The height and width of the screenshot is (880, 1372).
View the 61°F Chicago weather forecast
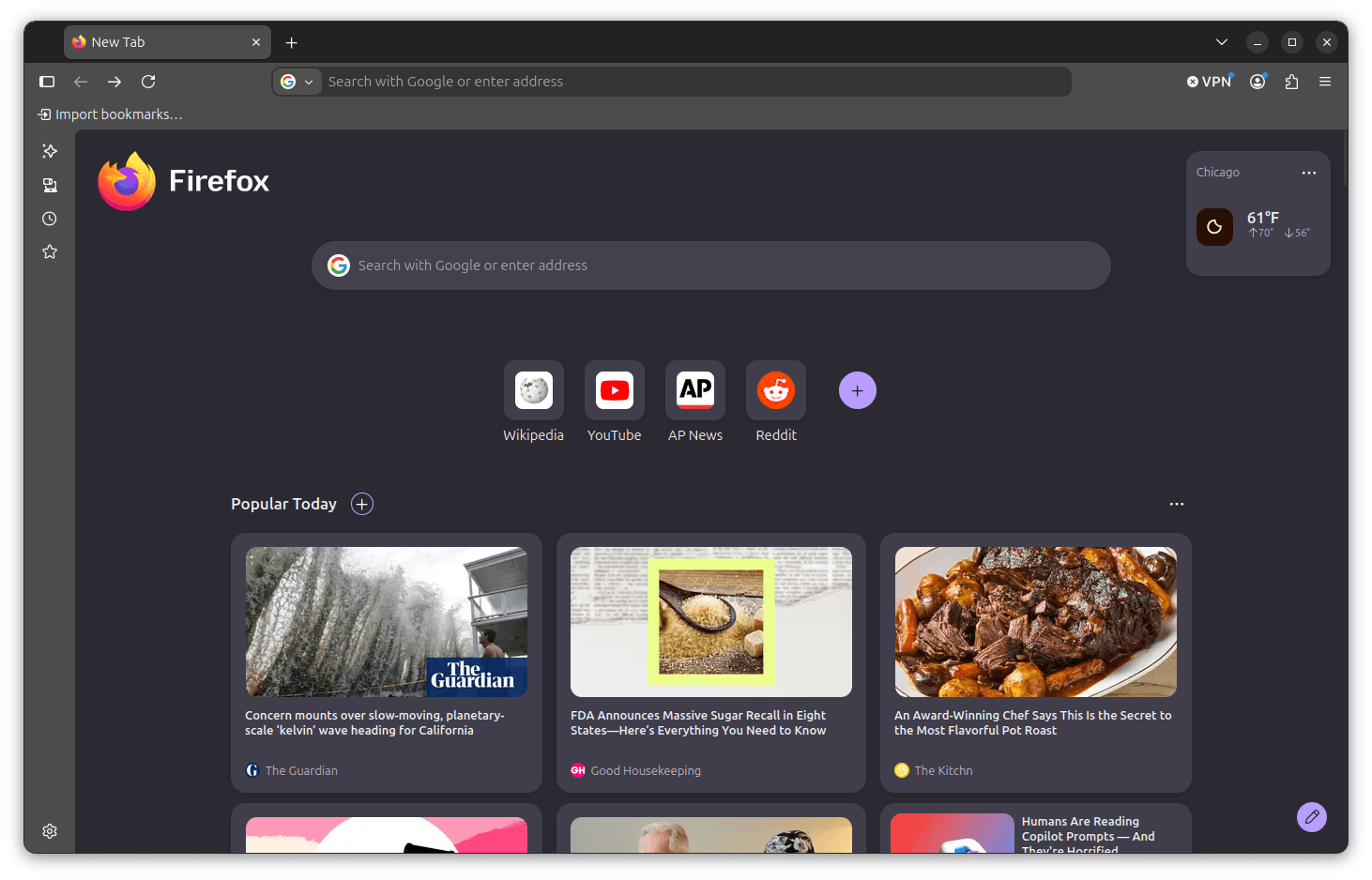[1258, 226]
